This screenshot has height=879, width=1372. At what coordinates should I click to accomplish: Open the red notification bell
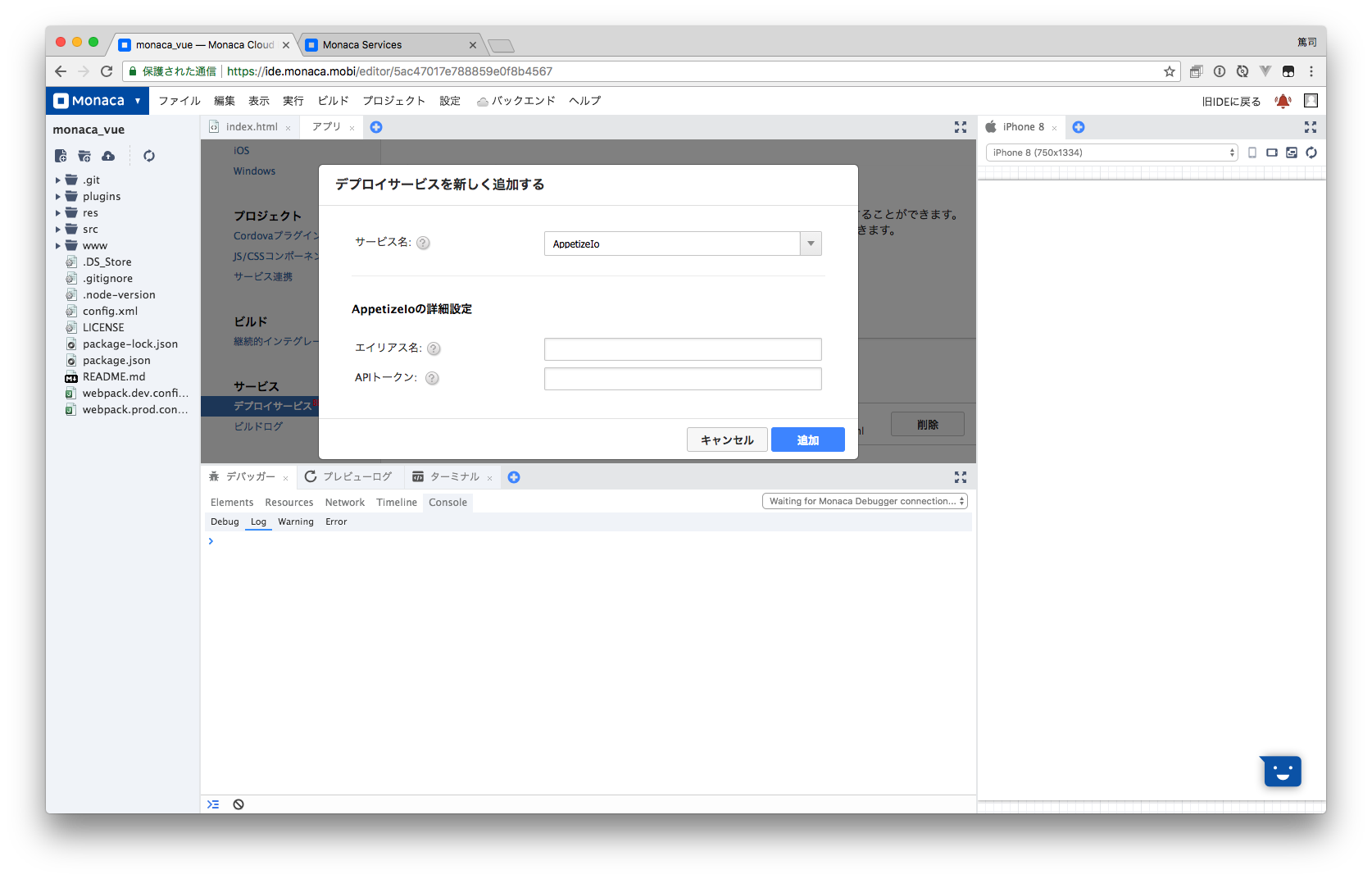(1283, 101)
